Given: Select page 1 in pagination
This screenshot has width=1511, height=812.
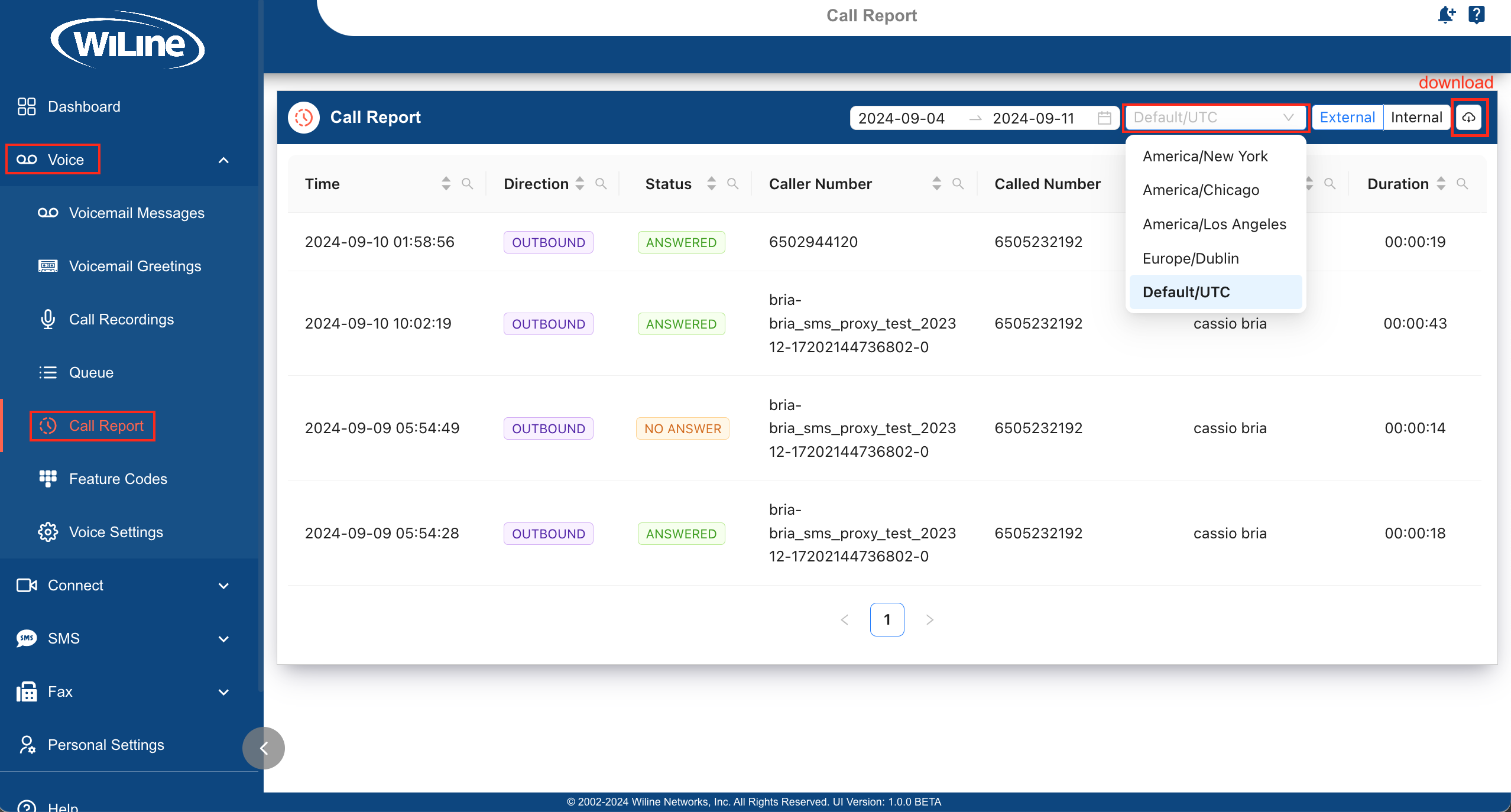Looking at the screenshot, I should pos(887,619).
